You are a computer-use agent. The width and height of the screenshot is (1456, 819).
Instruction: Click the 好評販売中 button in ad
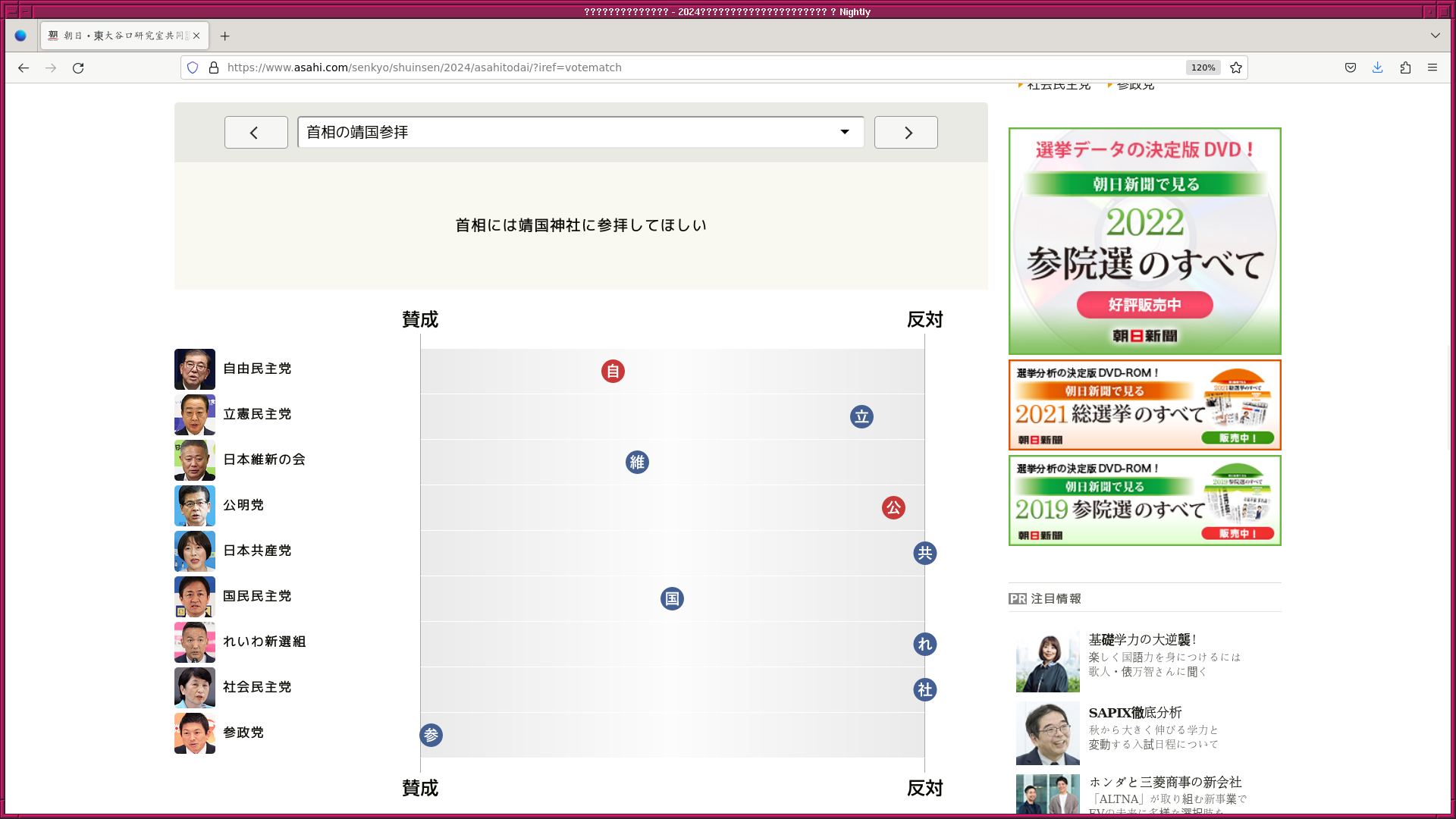click(x=1145, y=305)
